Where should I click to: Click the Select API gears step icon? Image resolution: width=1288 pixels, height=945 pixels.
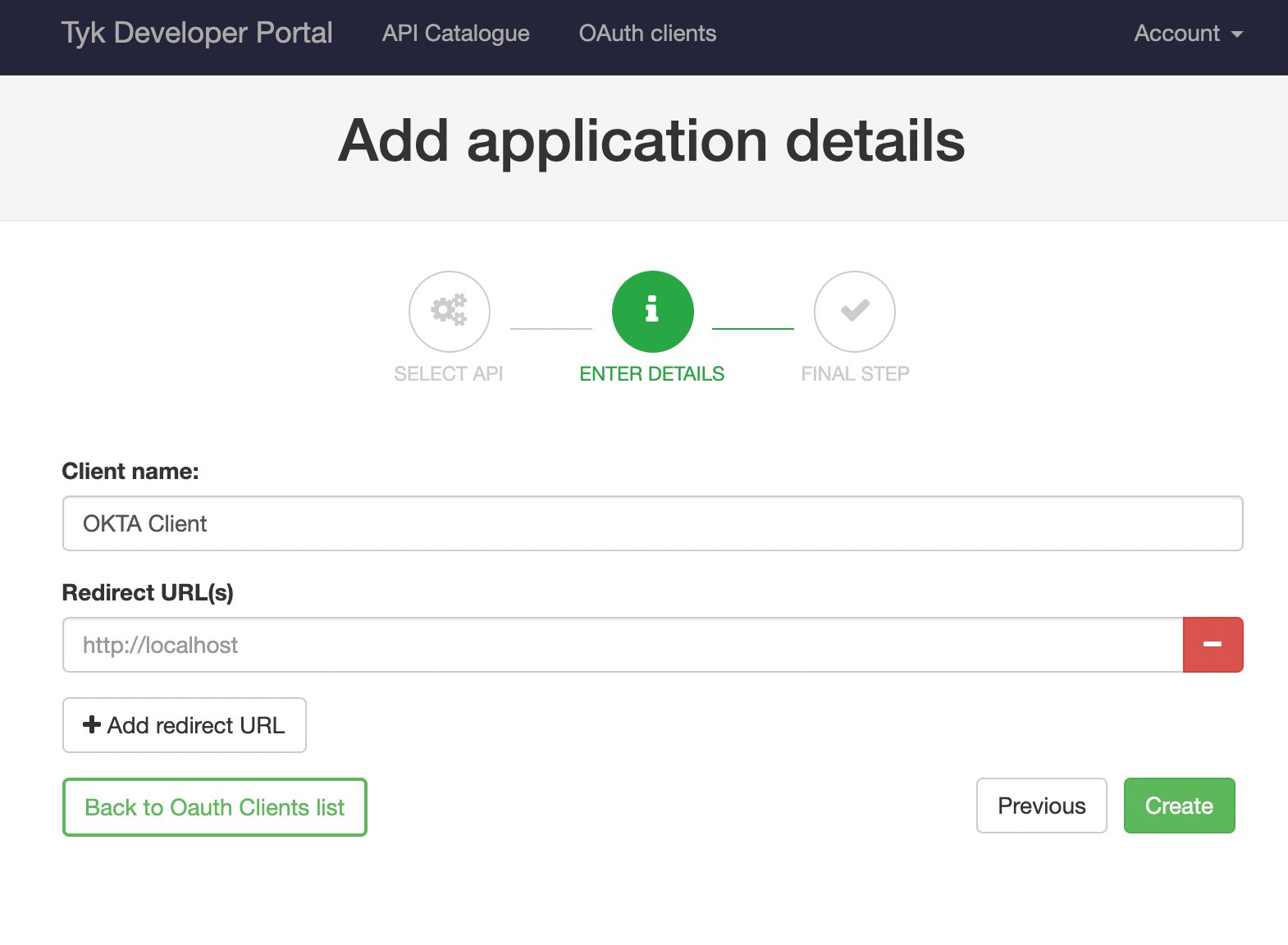tap(449, 312)
